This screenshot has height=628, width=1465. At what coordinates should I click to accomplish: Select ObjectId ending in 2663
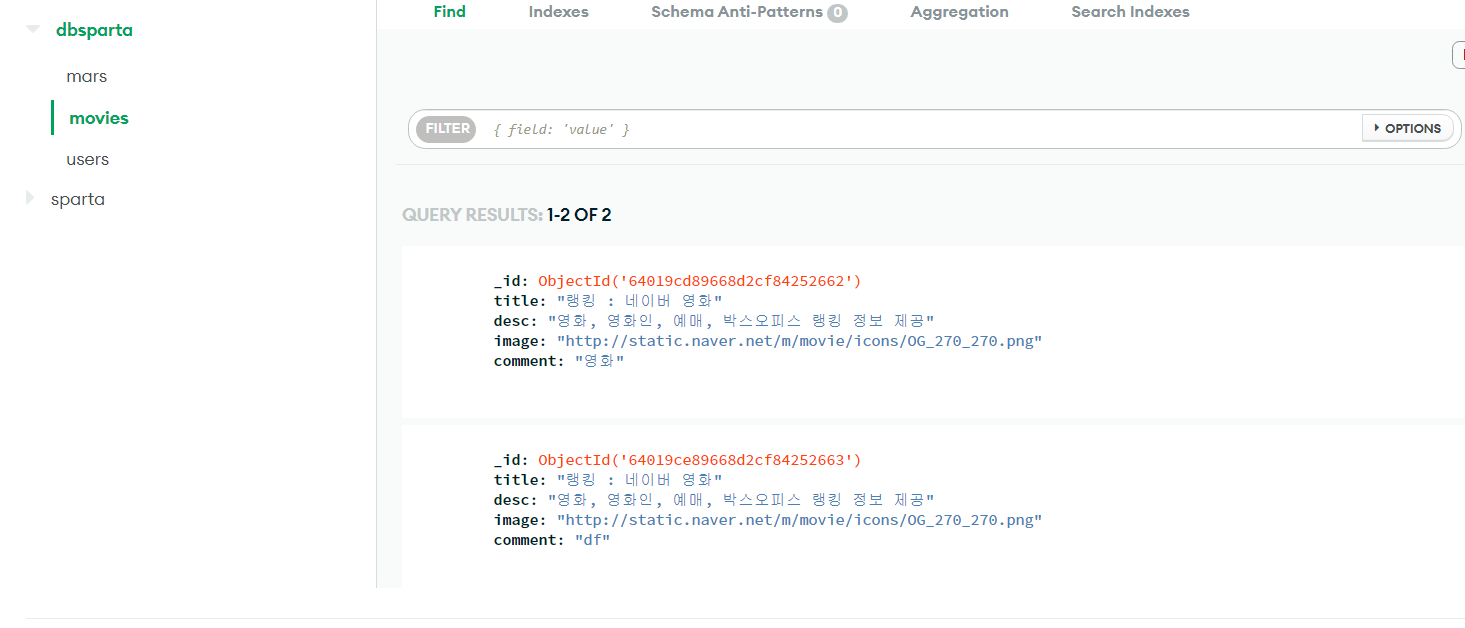tap(699, 460)
